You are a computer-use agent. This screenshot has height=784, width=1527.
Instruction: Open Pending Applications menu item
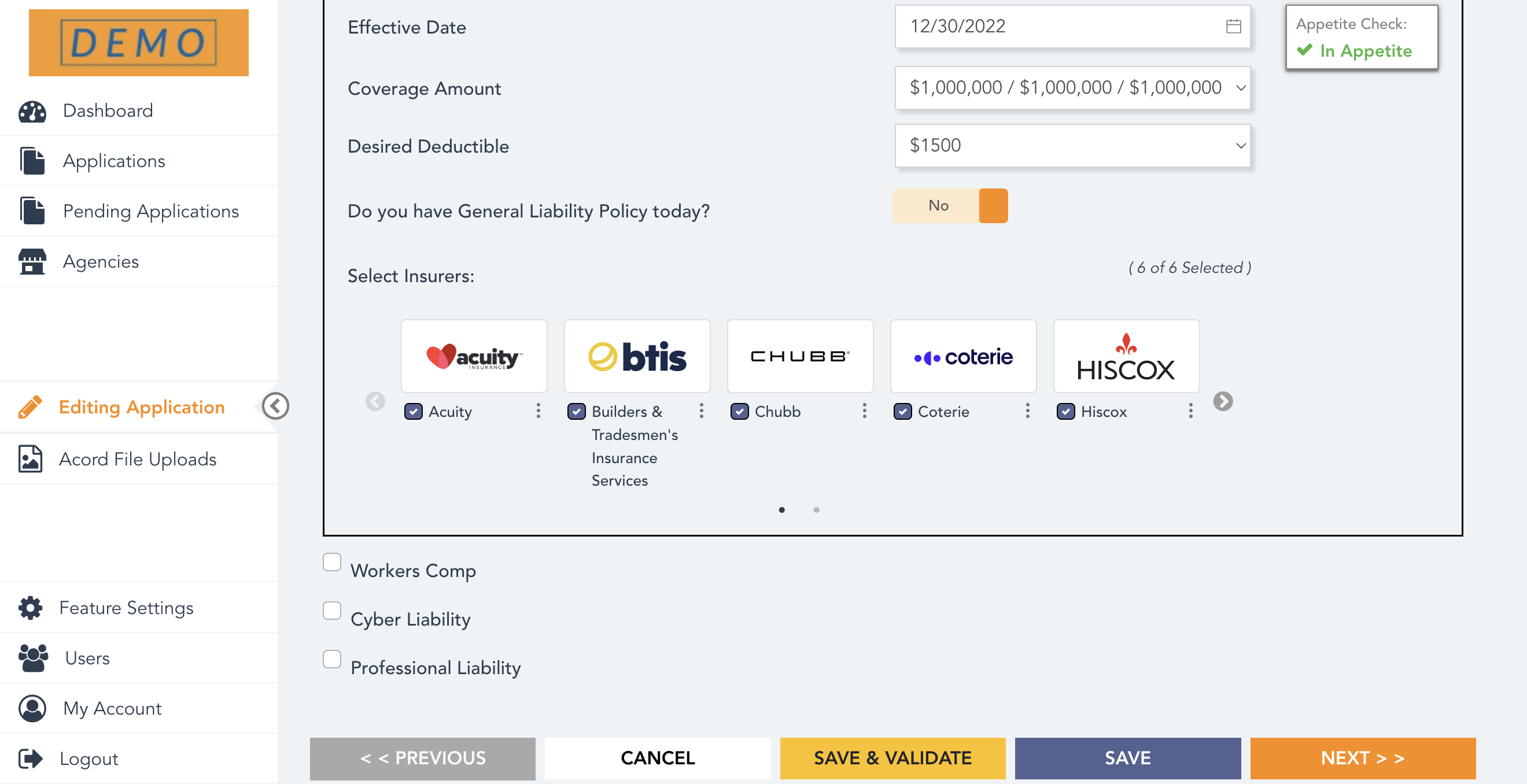[151, 211]
